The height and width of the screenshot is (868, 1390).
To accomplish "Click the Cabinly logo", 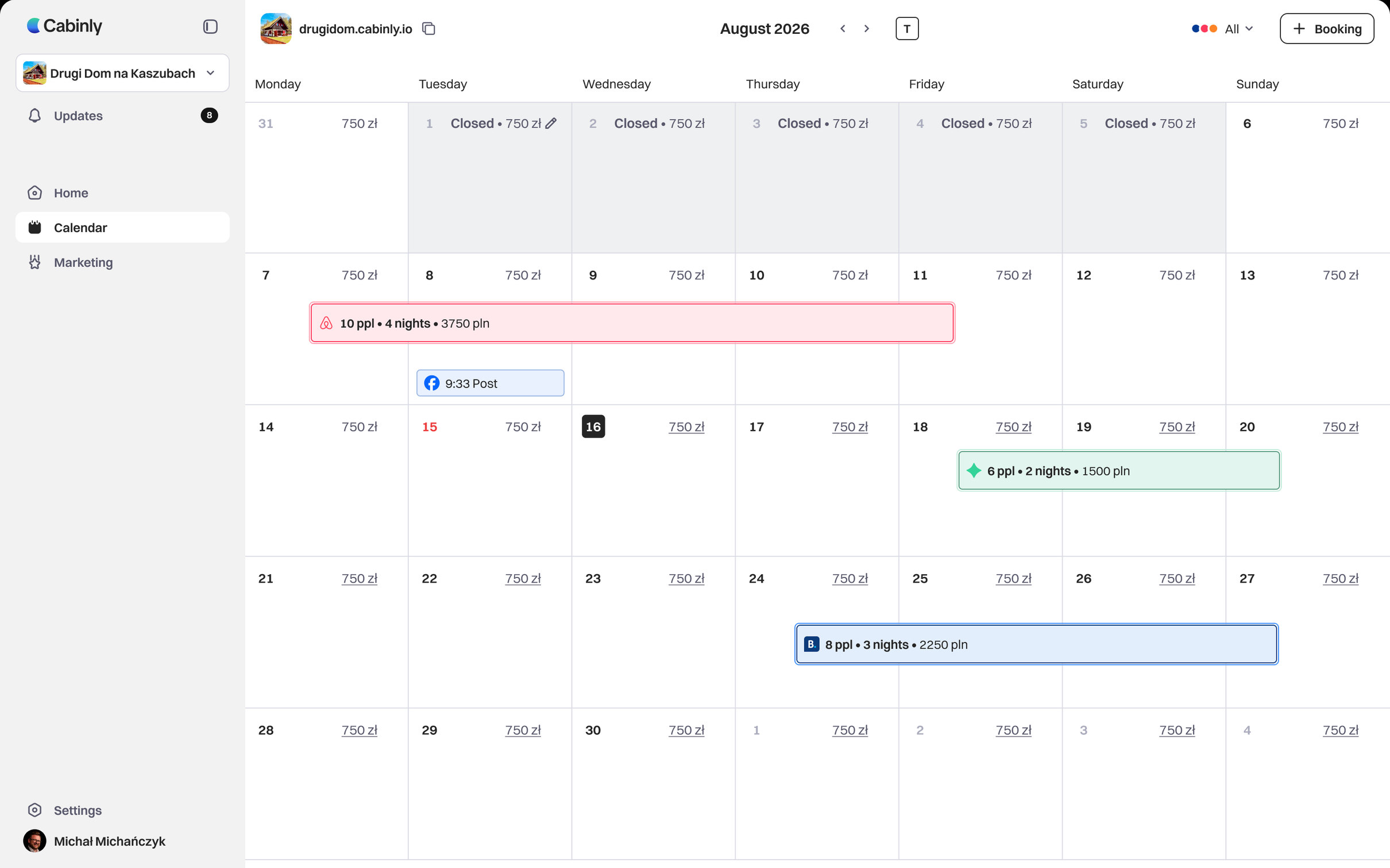I will [64, 26].
